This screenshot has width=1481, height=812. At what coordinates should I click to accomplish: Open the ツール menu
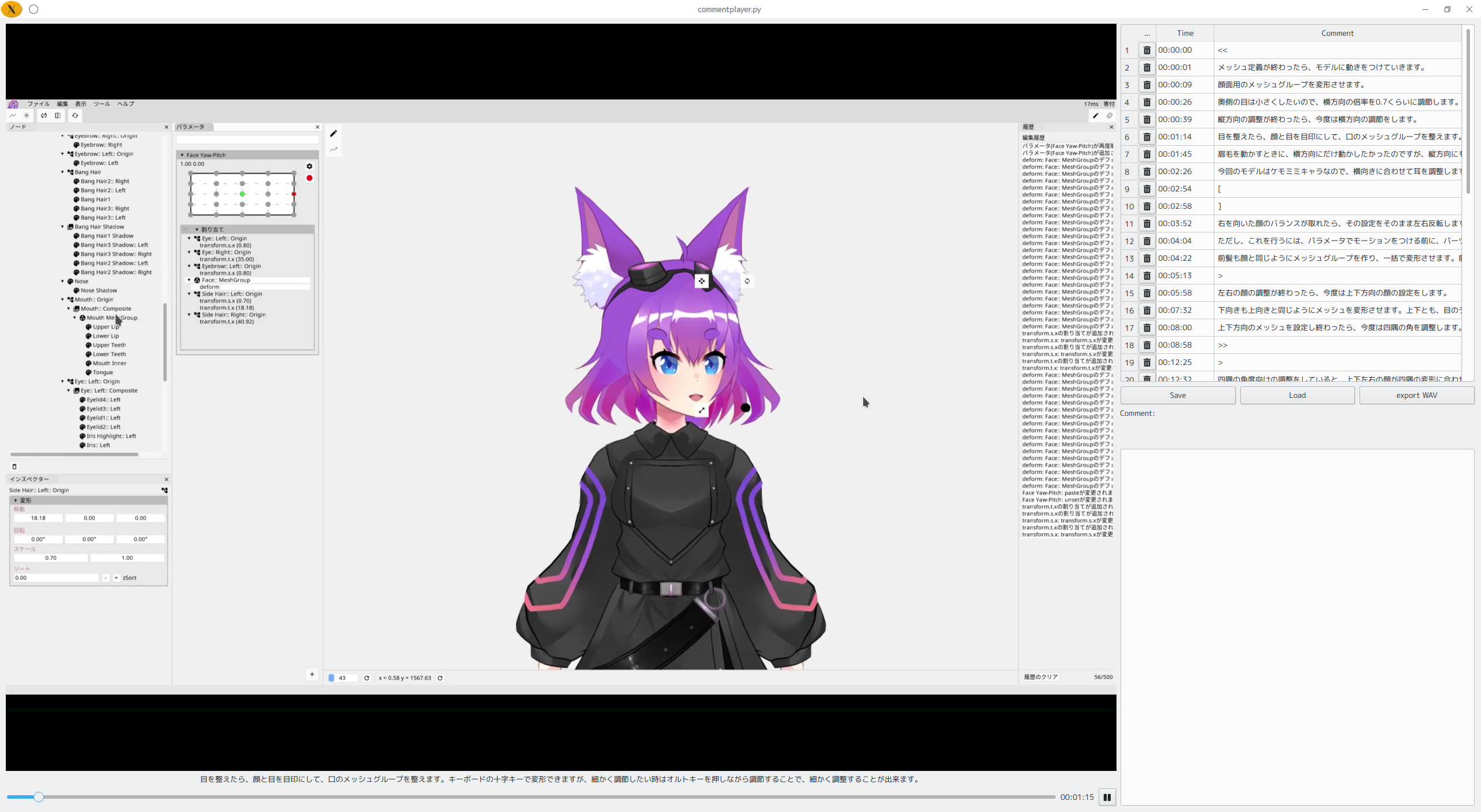coord(101,104)
